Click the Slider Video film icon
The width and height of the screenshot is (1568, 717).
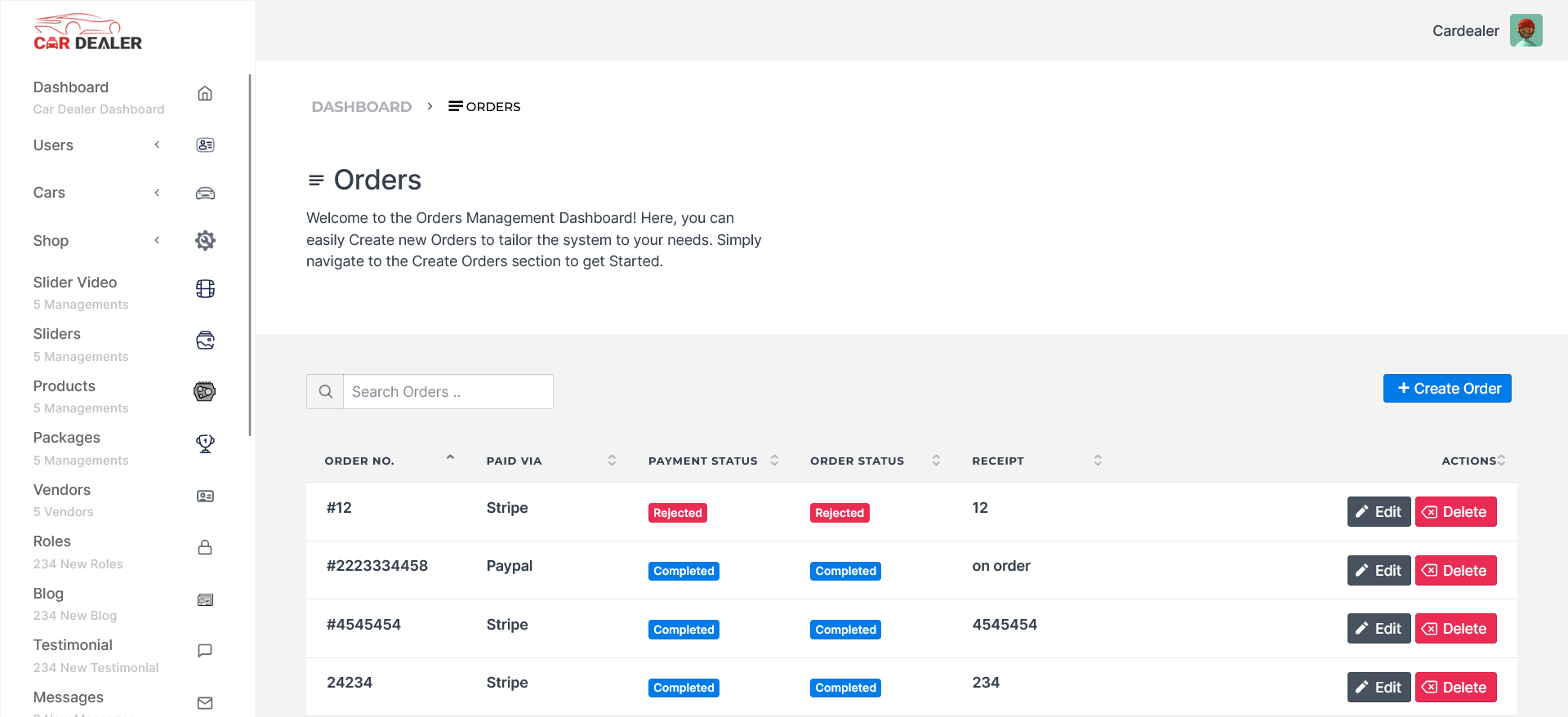coord(205,289)
